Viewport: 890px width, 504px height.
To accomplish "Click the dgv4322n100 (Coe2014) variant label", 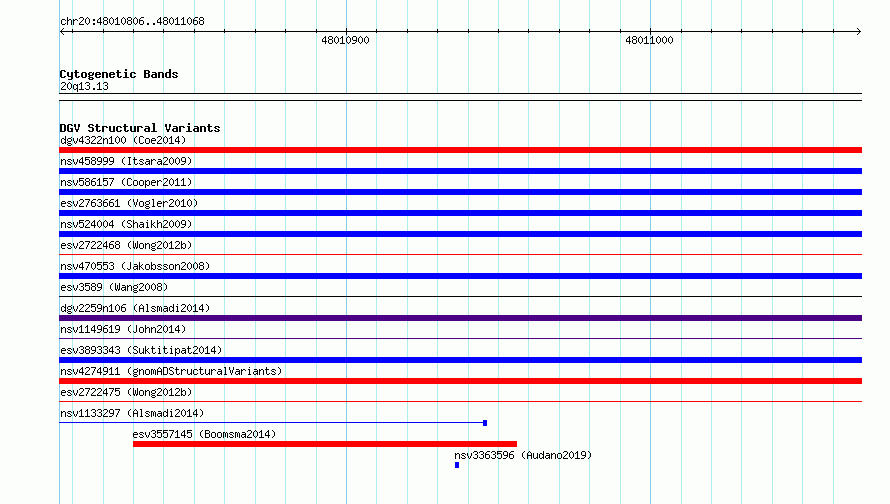I will point(123,140).
